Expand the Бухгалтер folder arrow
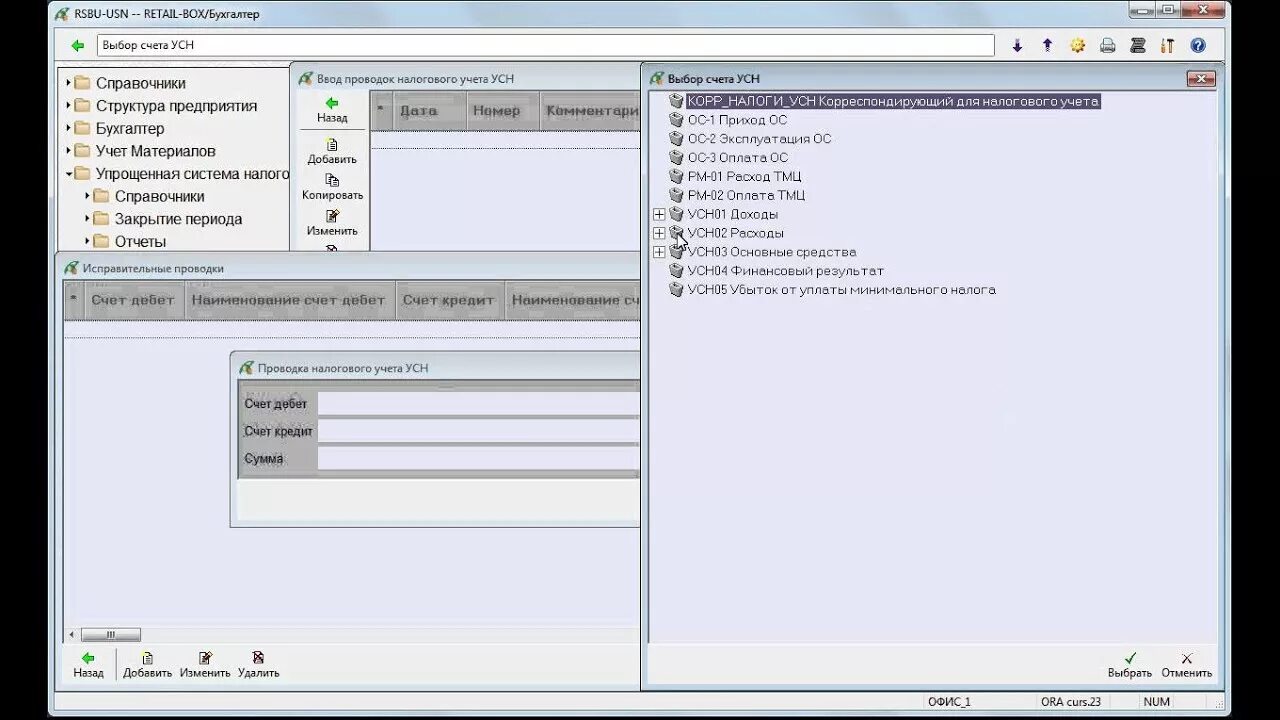The height and width of the screenshot is (720, 1280). point(68,128)
